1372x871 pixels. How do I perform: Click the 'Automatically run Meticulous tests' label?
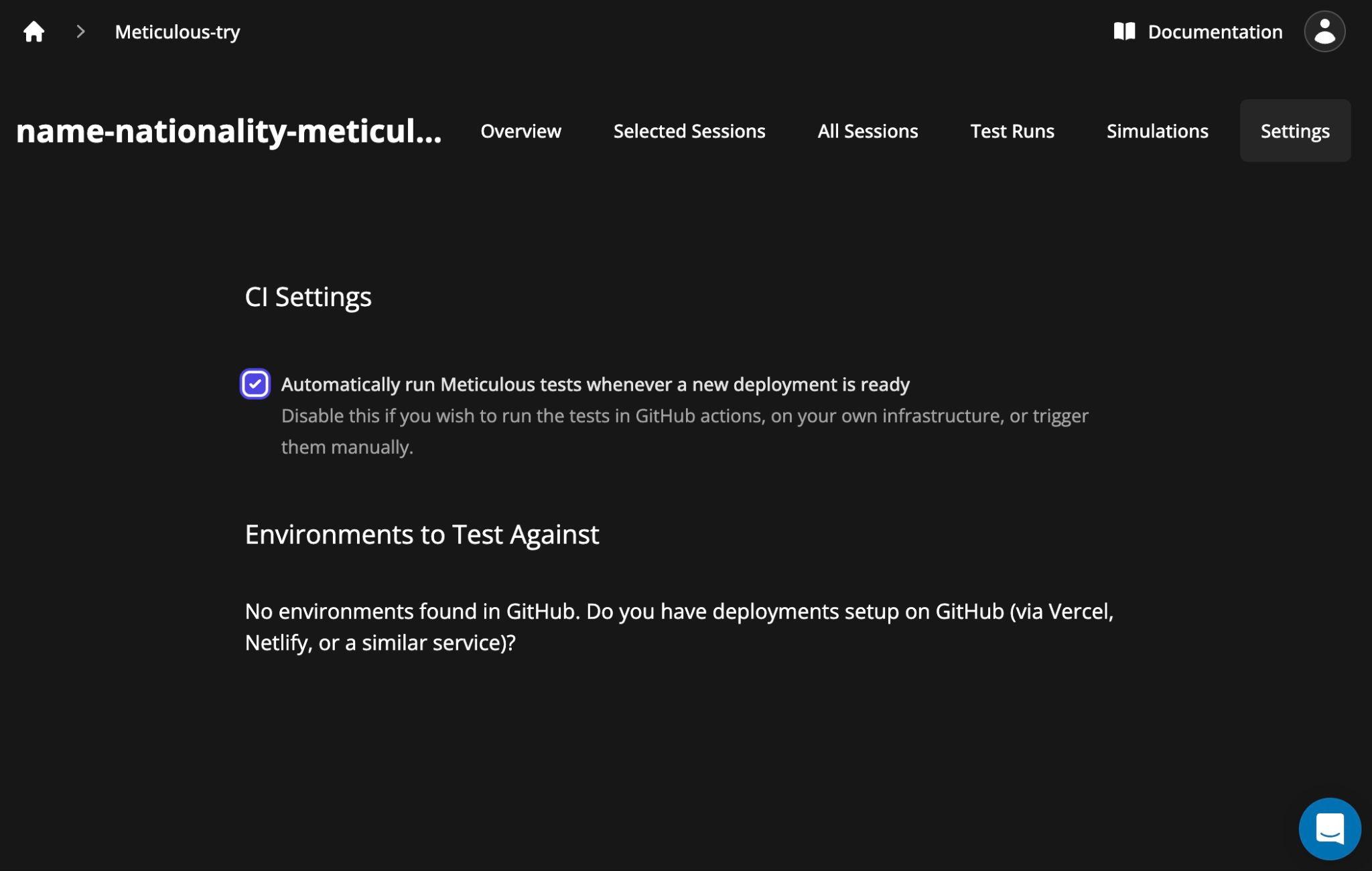tap(595, 385)
